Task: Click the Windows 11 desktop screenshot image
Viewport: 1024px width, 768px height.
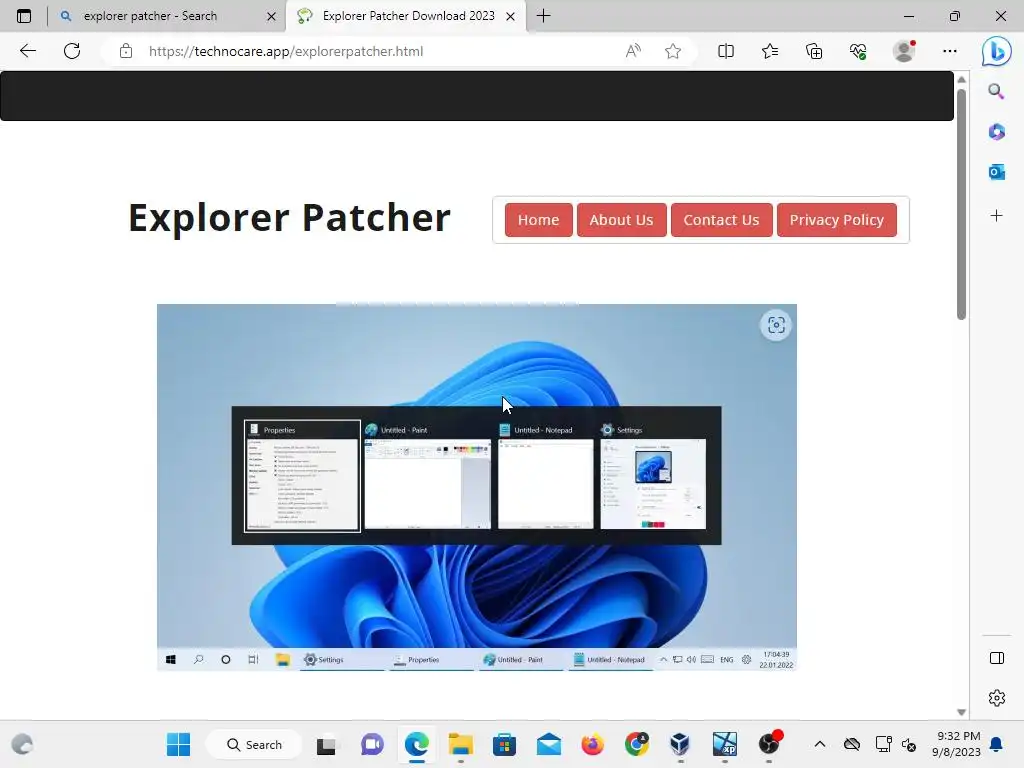Action: pyautogui.click(x=477, y=487)
